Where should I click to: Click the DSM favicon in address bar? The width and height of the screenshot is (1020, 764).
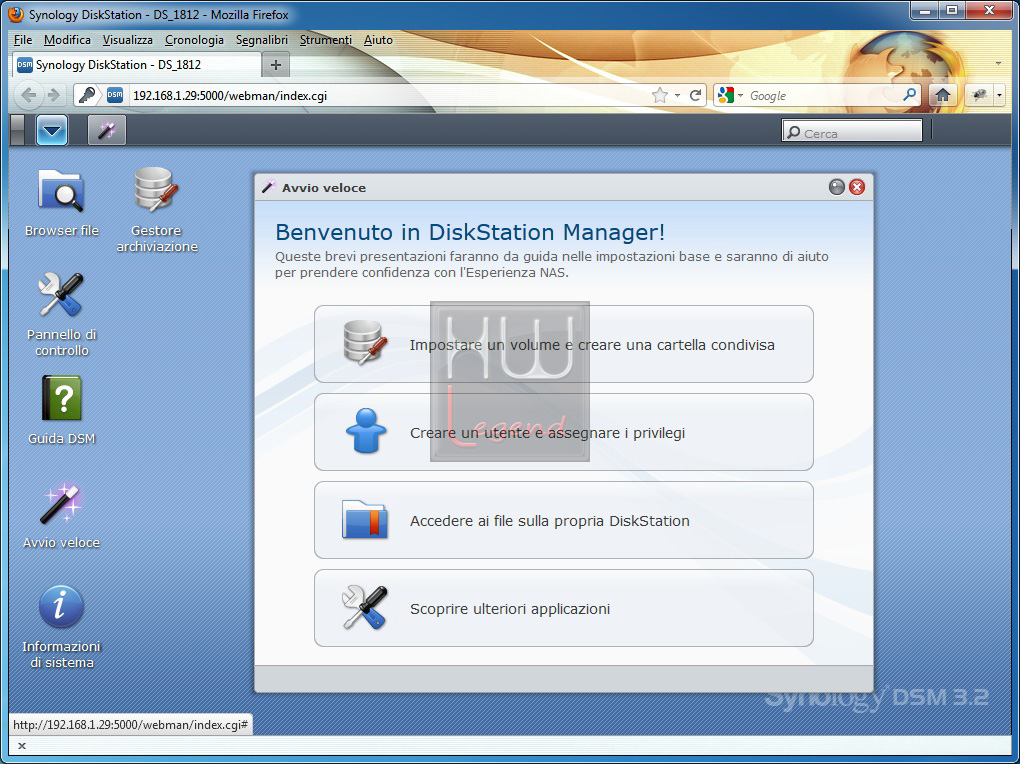click(x=114, y=96)
